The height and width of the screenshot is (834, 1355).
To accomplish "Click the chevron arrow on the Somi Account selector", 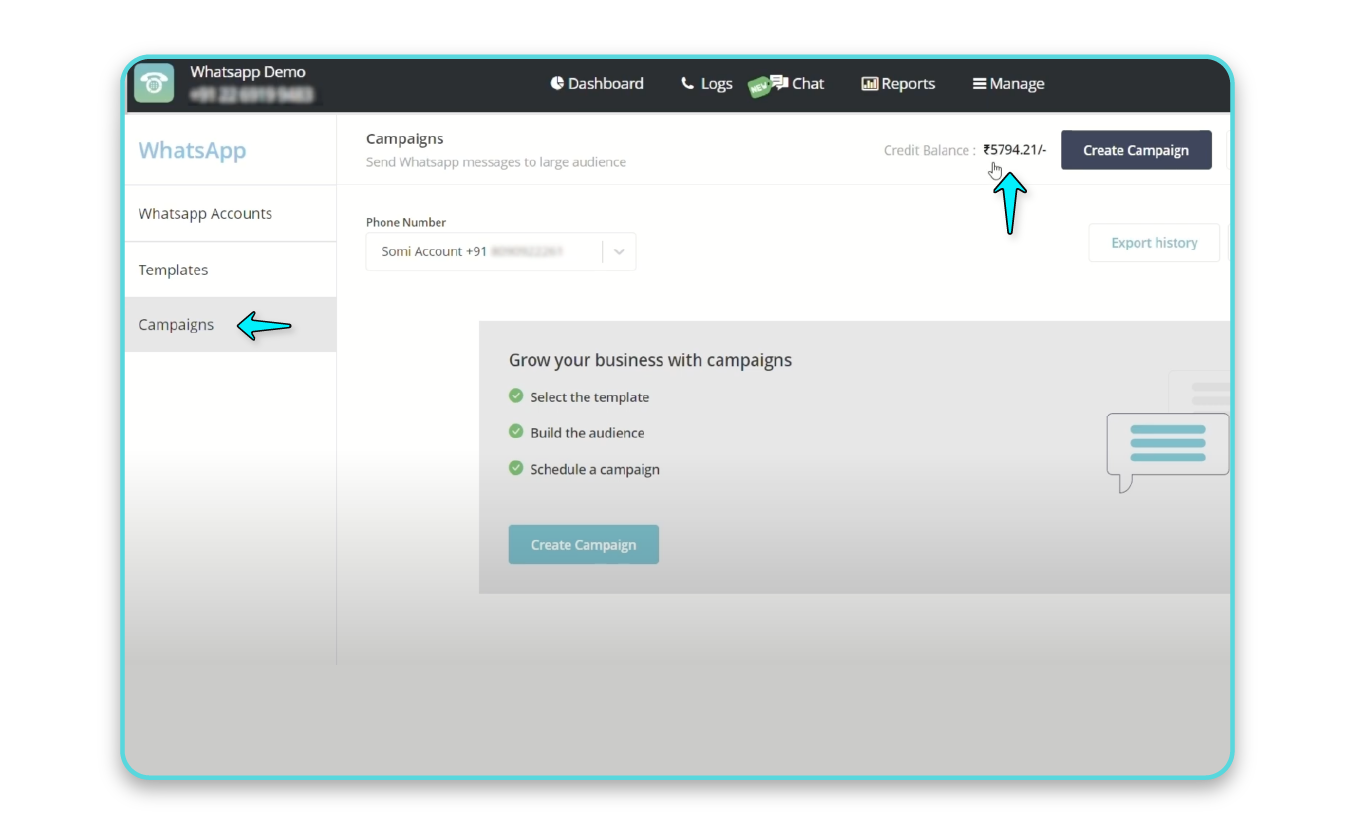I will [618, 251].
